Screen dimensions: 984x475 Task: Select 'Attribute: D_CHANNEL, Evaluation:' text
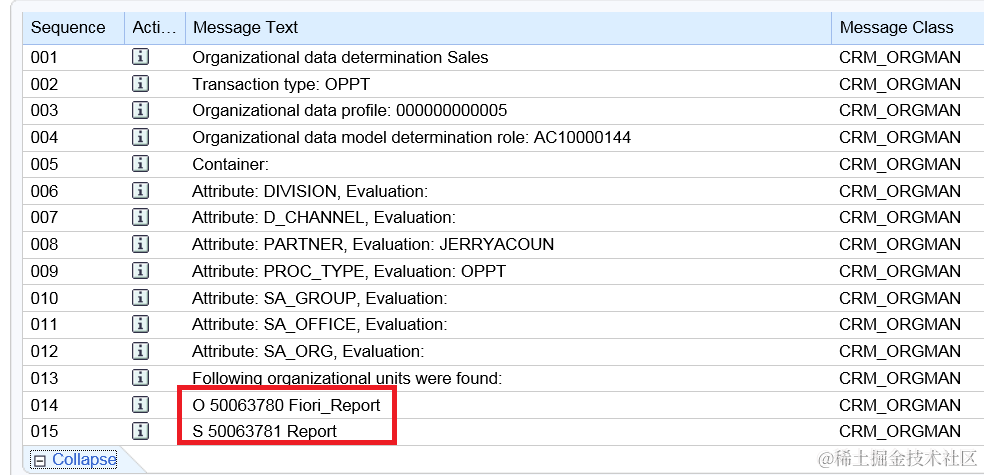[x=324, y=218]
